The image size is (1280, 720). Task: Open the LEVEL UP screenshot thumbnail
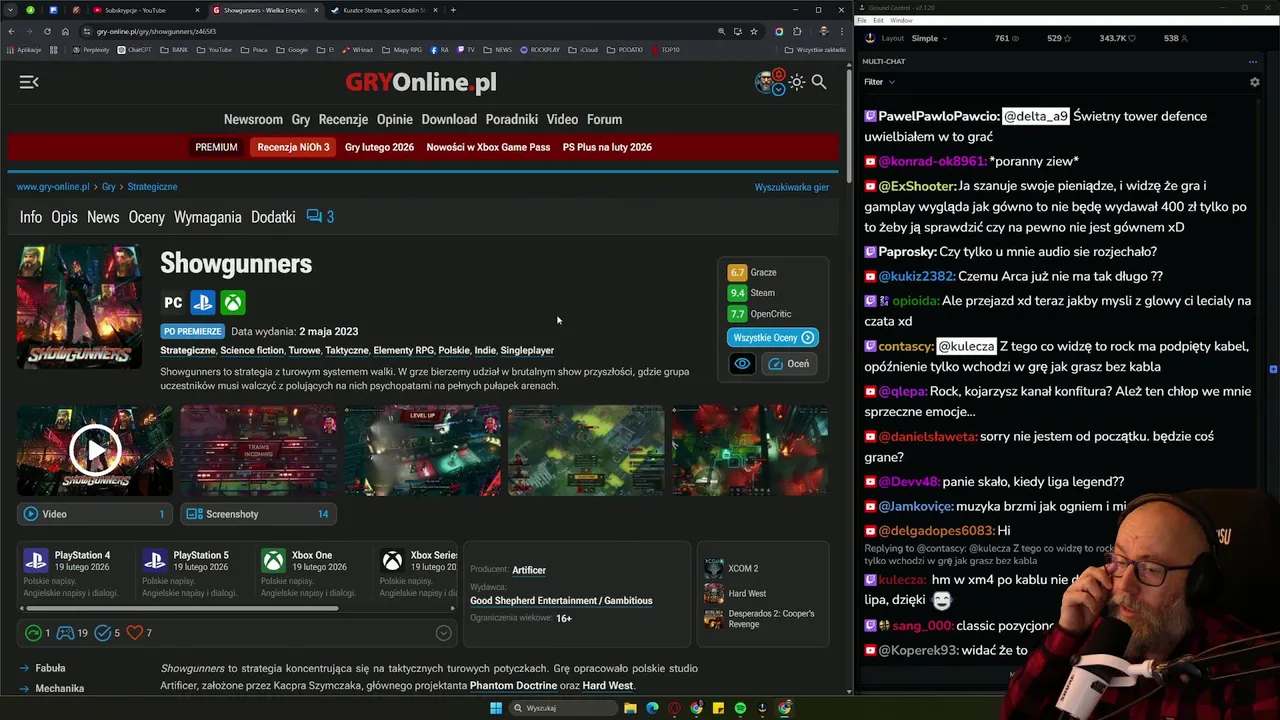422,450
